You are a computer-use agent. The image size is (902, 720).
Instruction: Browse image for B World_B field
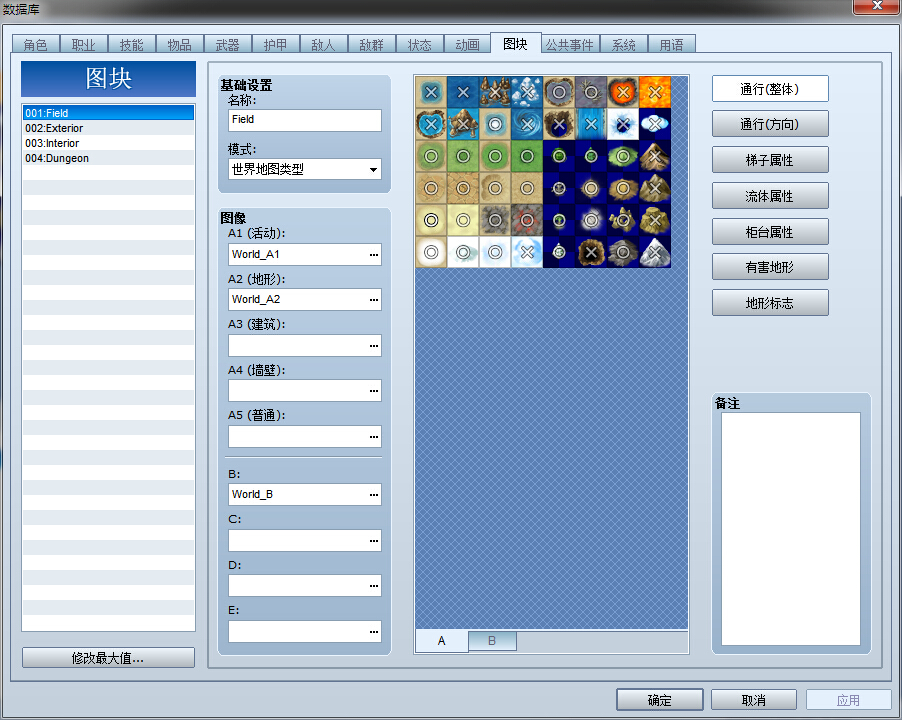tap(374, 495)
